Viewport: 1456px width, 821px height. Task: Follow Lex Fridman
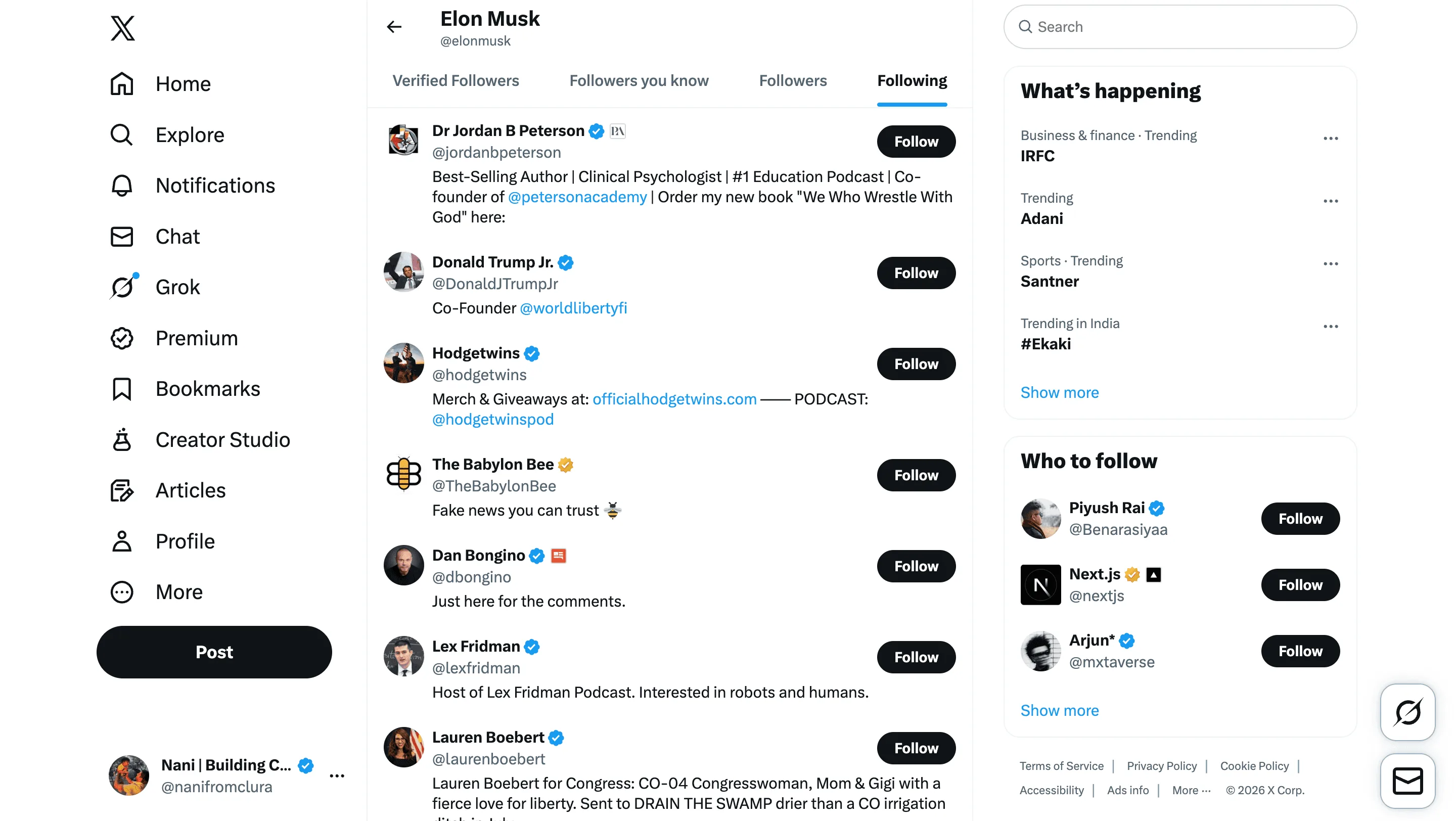[x=916, y=657]
